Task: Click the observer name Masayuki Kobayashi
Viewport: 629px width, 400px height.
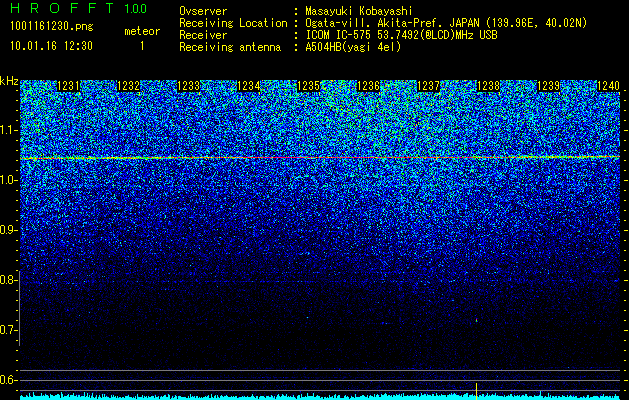Action: 359,11
